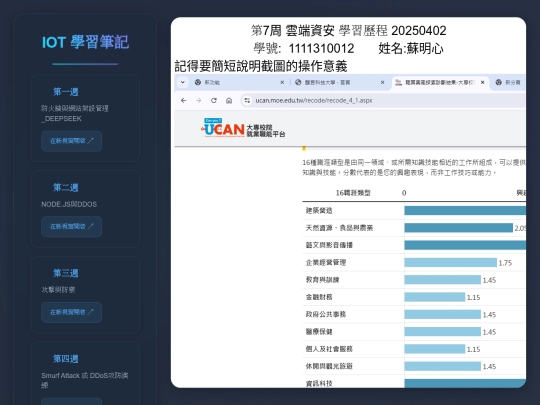Image resolution: width=540 pixels, height=405 pixels.
Task: Select the 第二週 card heading
Action: (65, 188)
